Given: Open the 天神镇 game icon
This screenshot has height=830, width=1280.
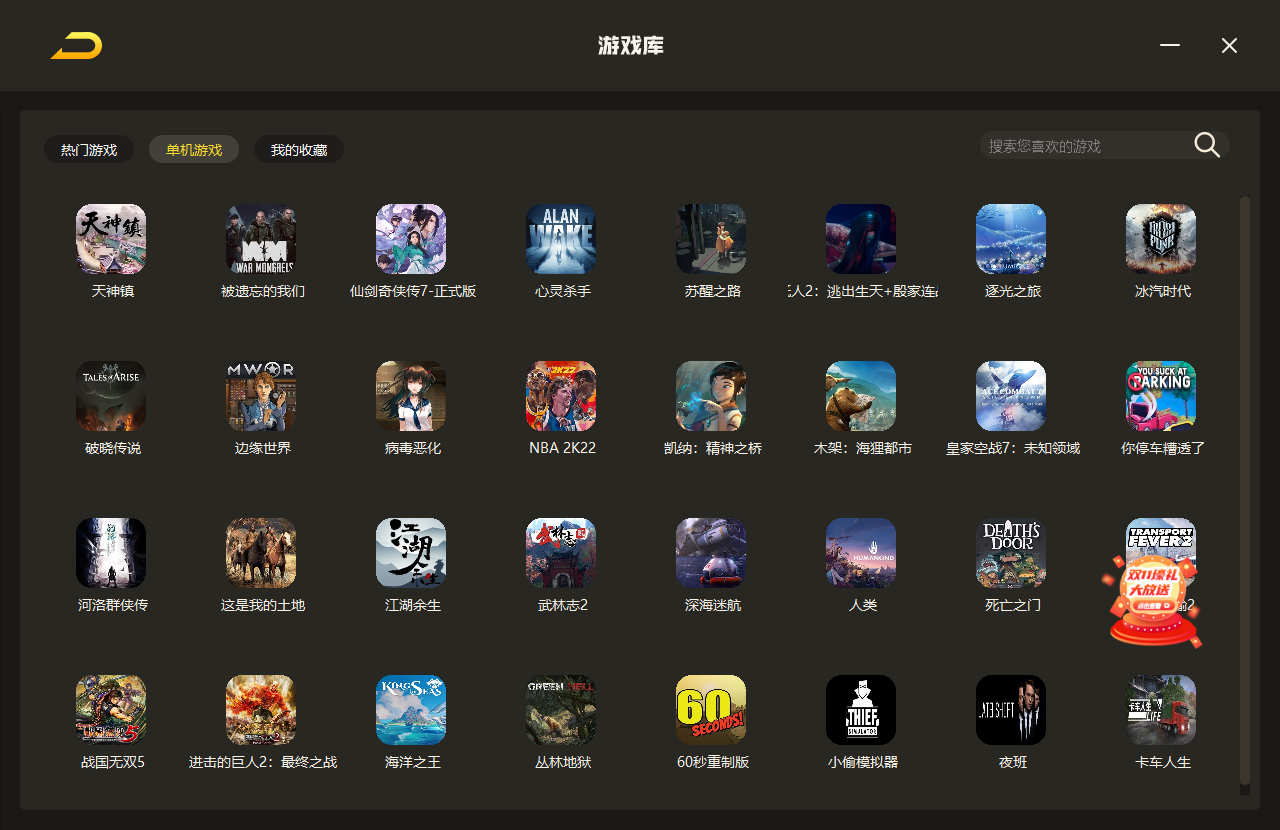Looking at the screenshot, I should click(x=111, y=239).
